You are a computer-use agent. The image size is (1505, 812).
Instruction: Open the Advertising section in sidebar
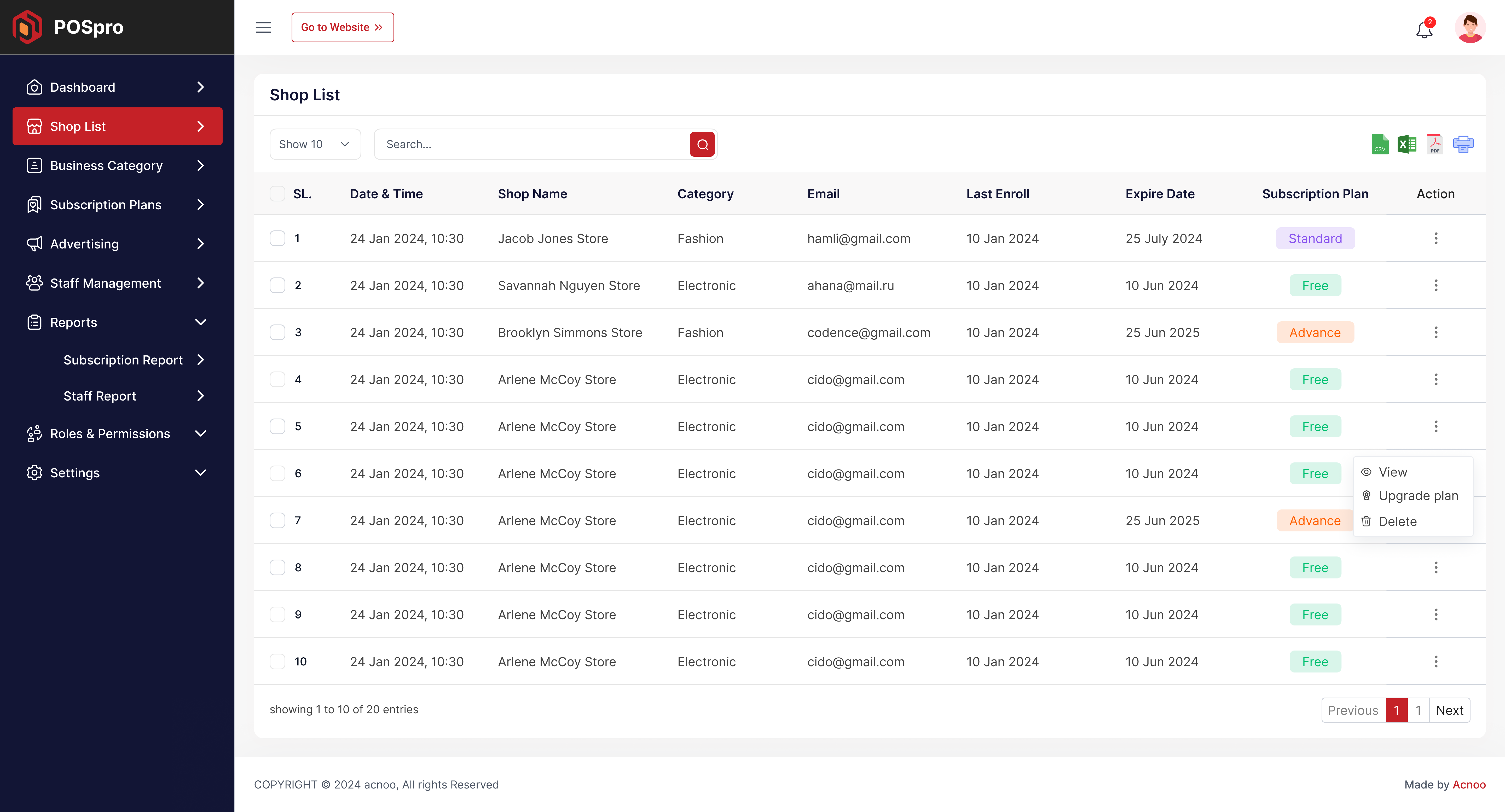click(84, 243)
